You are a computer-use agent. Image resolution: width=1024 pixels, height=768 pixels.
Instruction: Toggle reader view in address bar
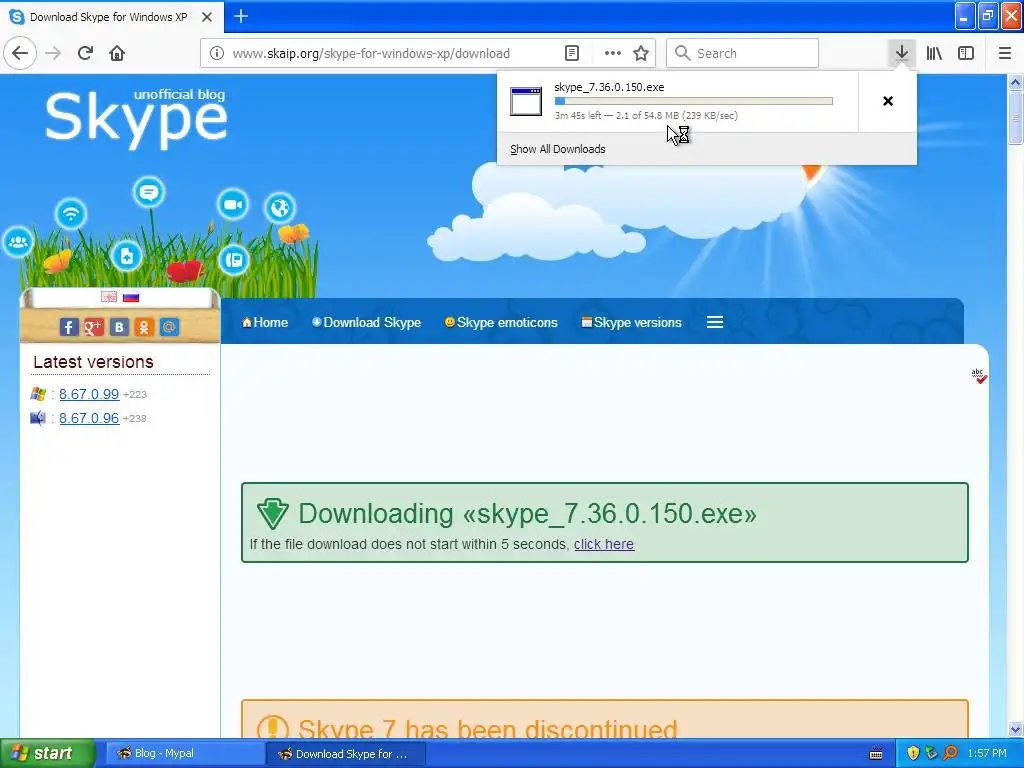coord(572,54)
